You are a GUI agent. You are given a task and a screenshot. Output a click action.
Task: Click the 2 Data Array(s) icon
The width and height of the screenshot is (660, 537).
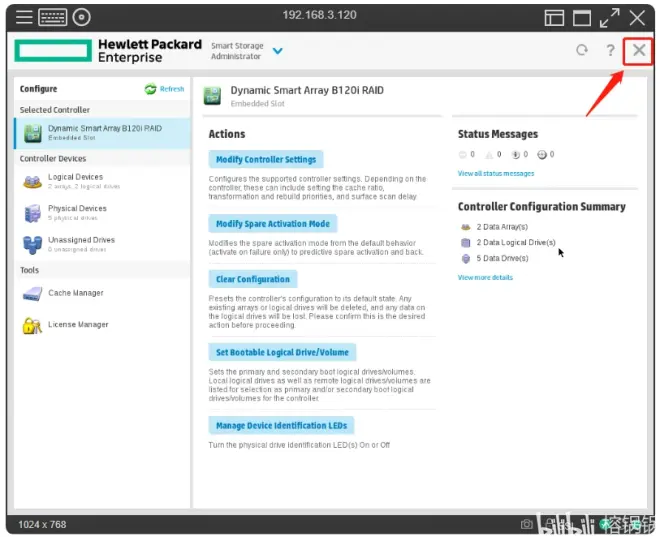coord(466,227)
